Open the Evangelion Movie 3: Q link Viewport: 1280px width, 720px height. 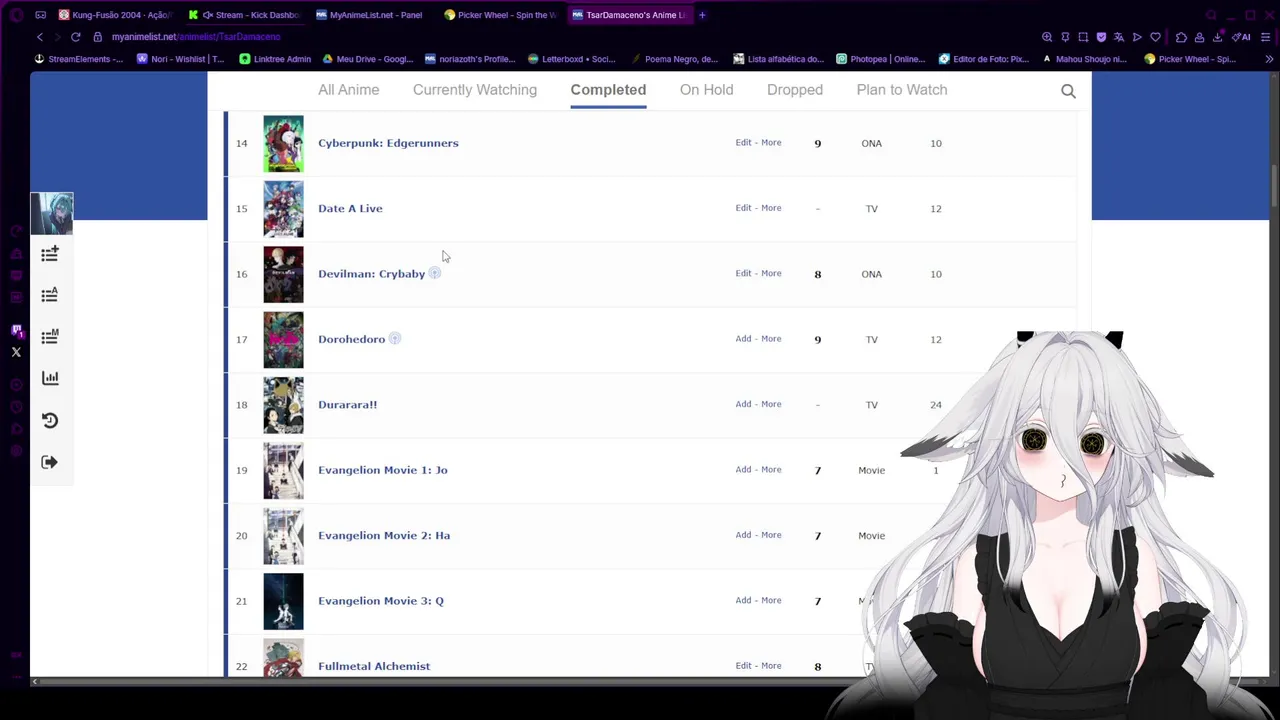click(381, 601)
